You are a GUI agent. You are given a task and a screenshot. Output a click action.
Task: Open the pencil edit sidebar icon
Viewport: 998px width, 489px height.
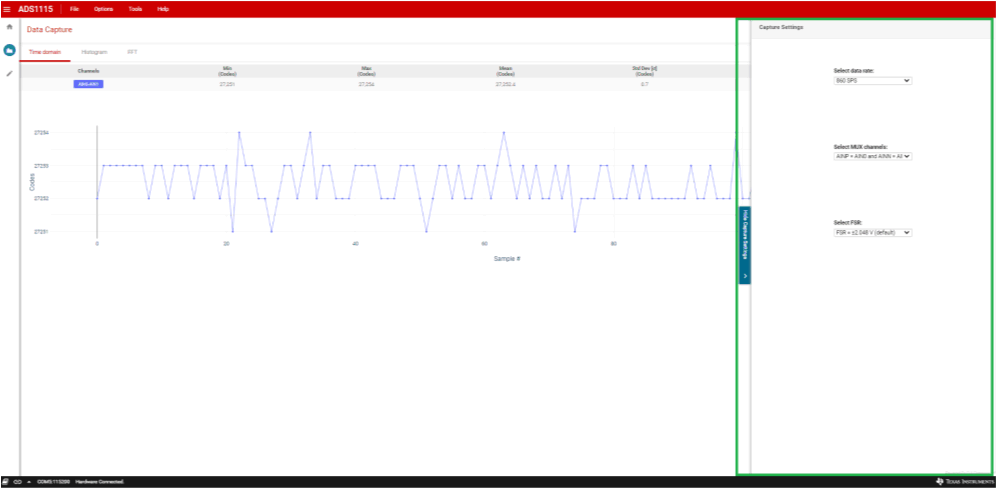click(9, 73)
